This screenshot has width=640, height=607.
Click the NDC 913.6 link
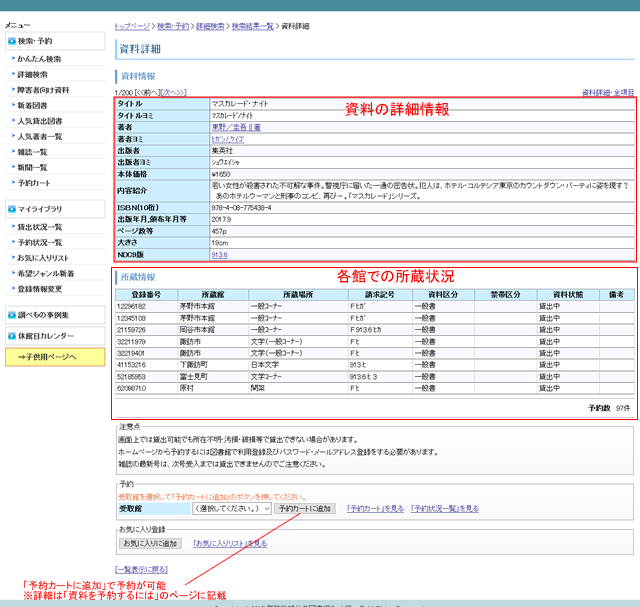click(x=219, y=255)
